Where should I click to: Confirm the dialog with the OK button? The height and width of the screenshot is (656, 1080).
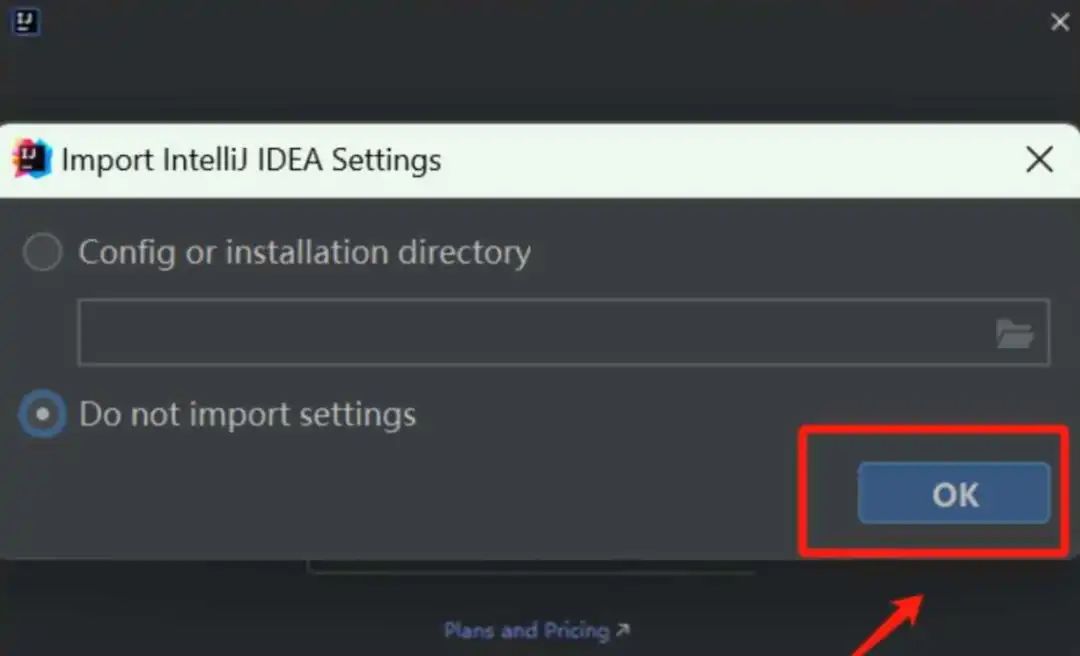click(954, 493)
